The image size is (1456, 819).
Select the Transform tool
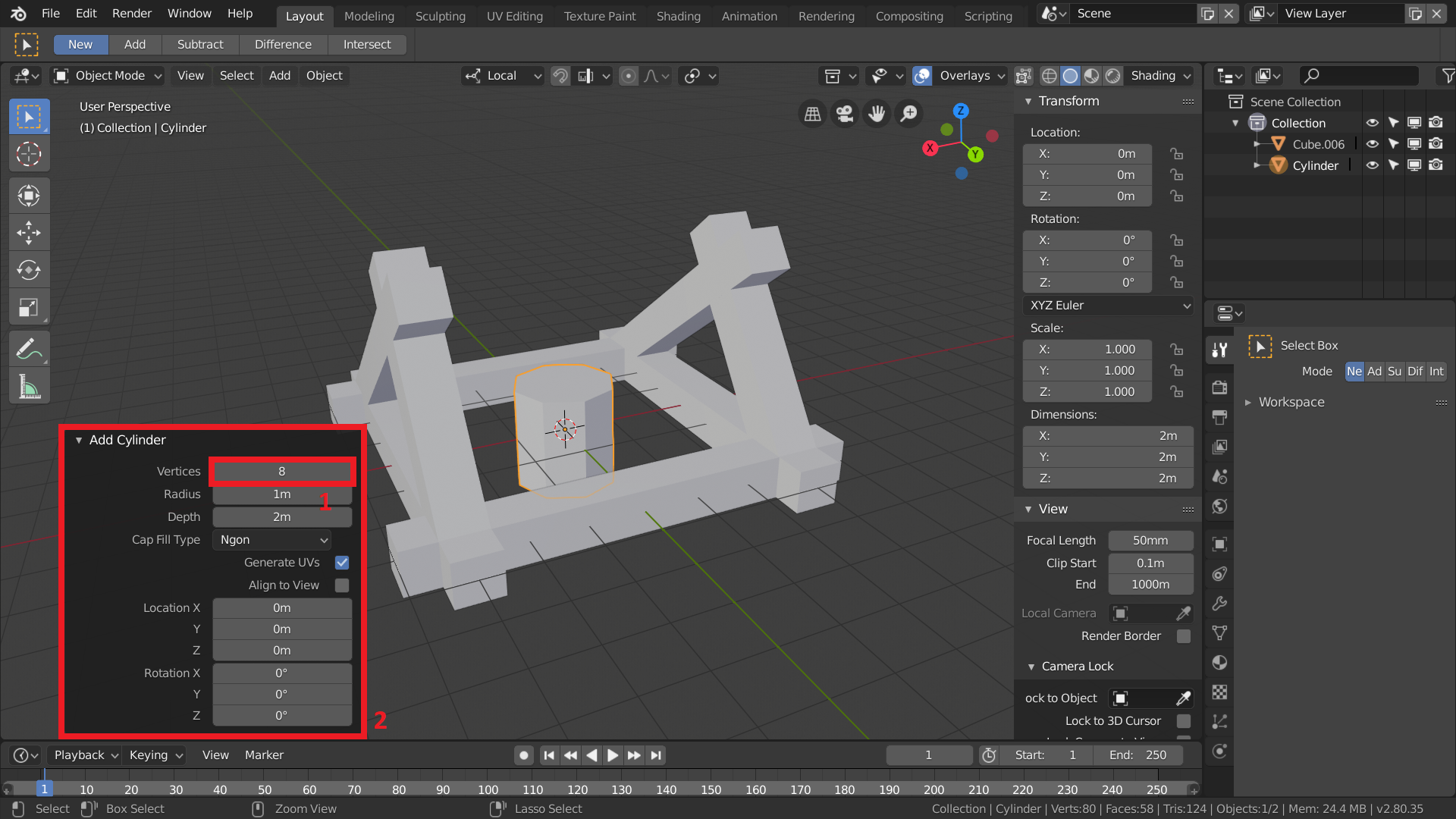[x=29, y=196]
